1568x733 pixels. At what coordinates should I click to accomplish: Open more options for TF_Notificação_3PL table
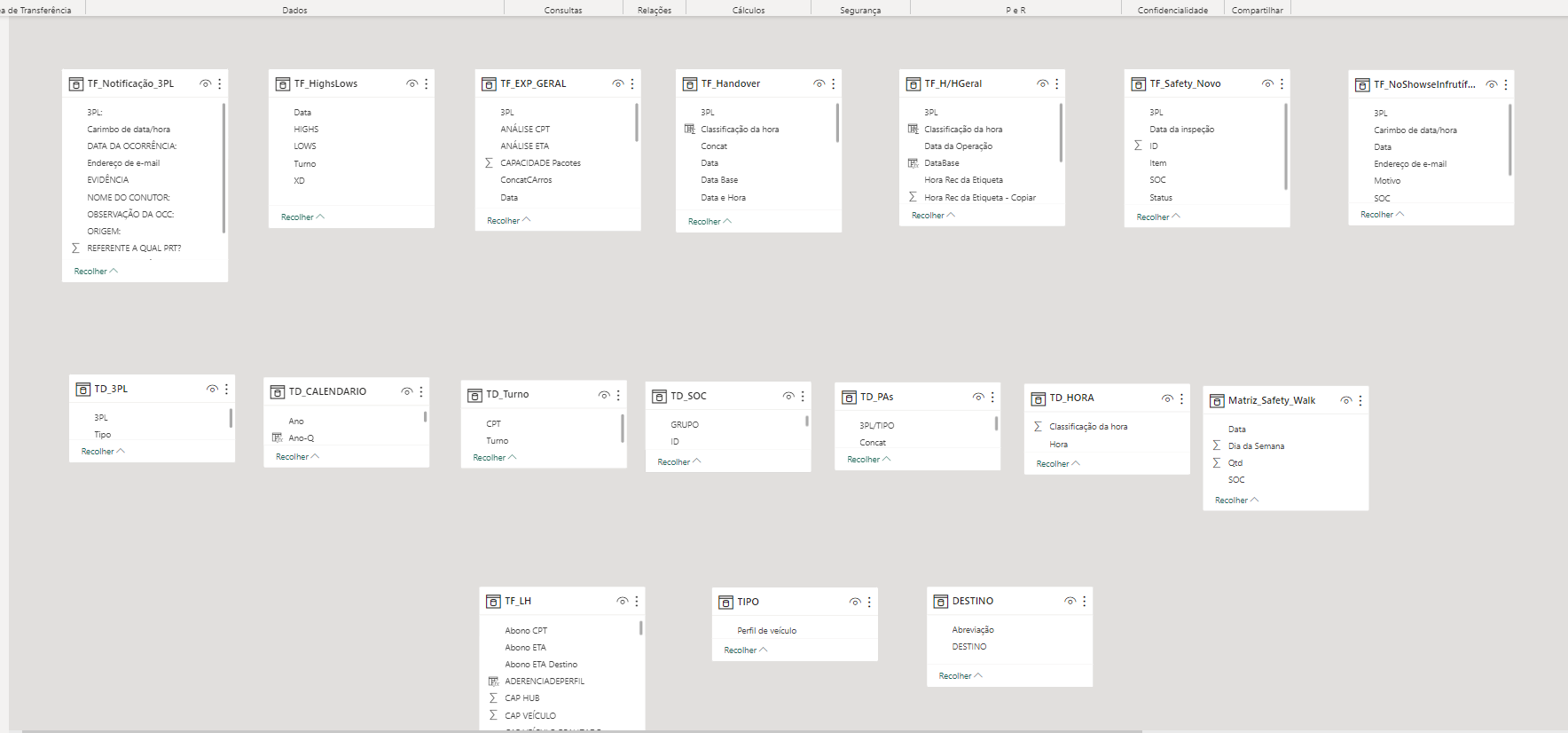click(219, 83)
